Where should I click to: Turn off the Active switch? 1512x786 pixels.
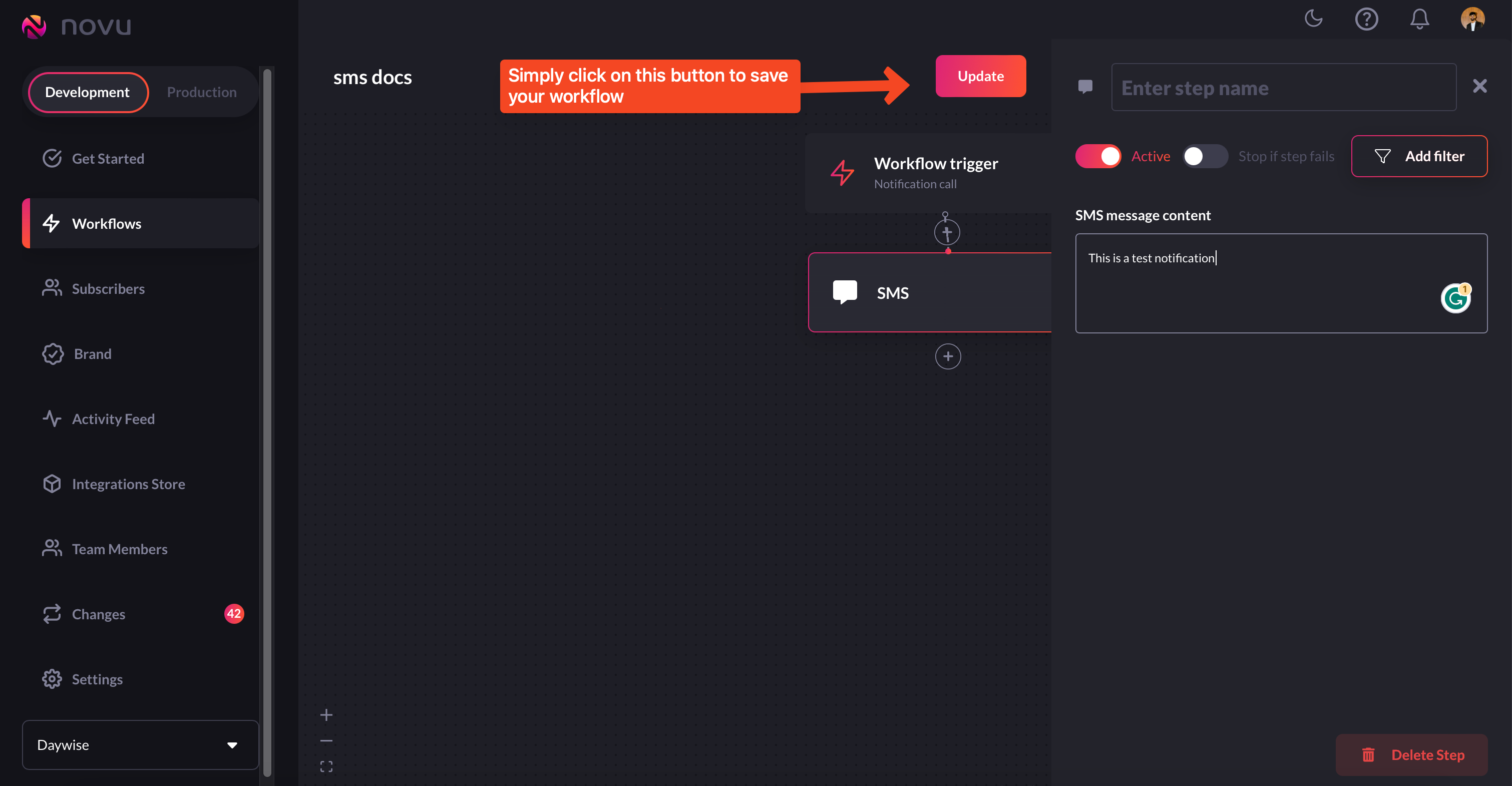point(1097,156)
